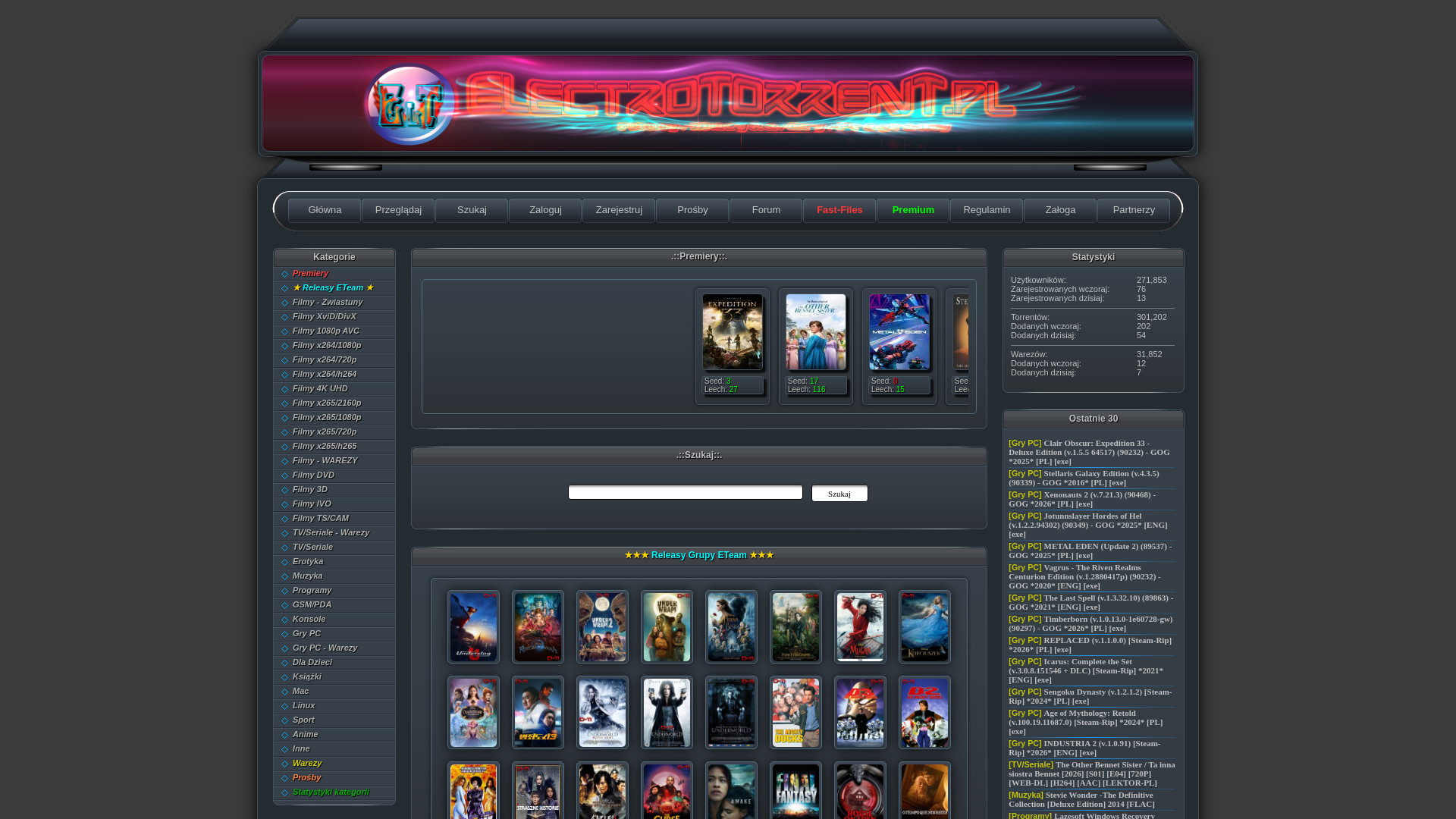Open the Awake release poster
Screen dimensions: 1456x819
pyautogui.click(x=731, y=792)
